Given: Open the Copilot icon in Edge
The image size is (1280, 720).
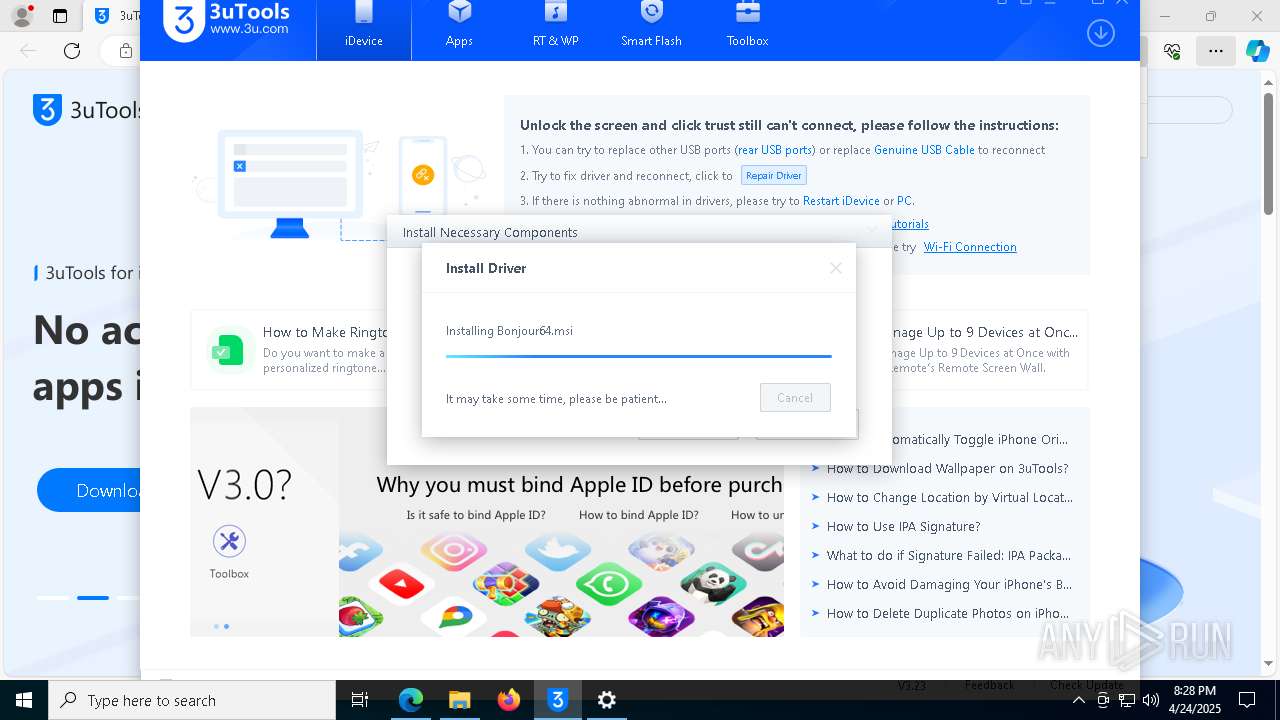Looking at the screenshot, I should coord(1257,51).
